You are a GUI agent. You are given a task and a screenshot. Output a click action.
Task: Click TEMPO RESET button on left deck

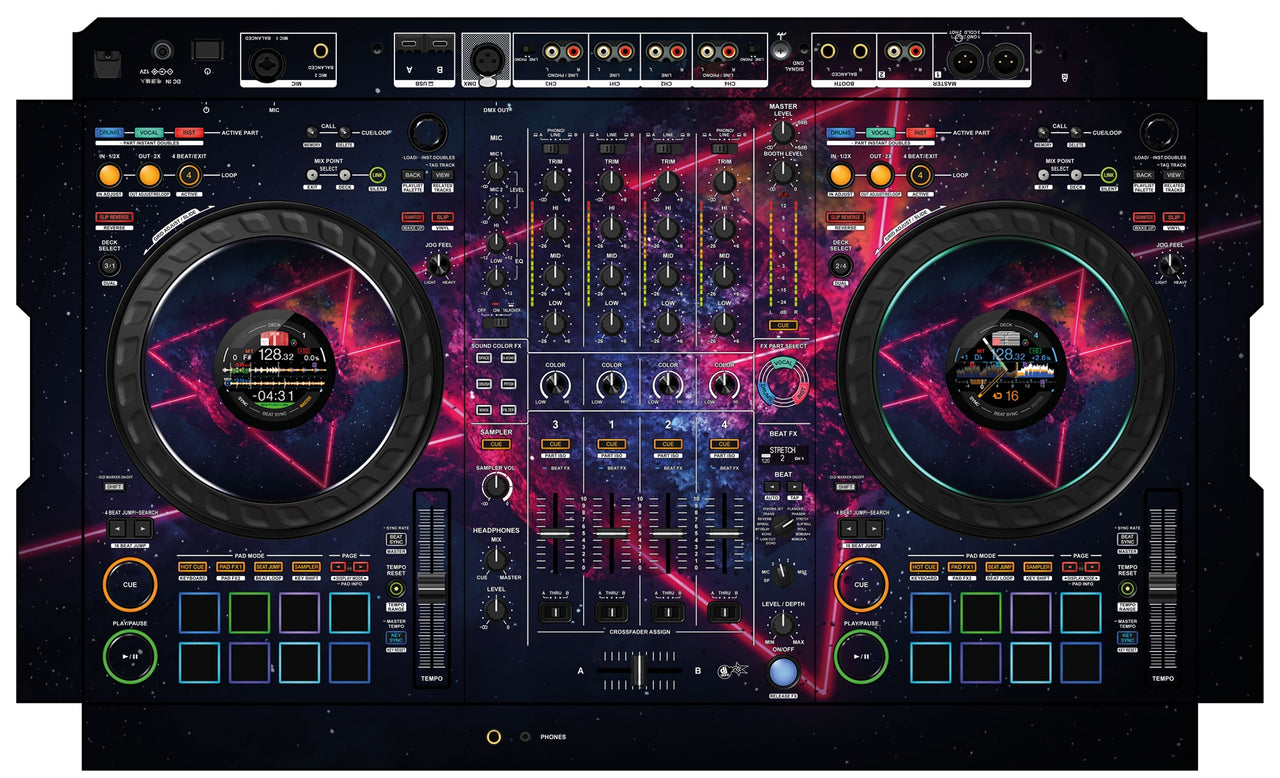point(397,588)
